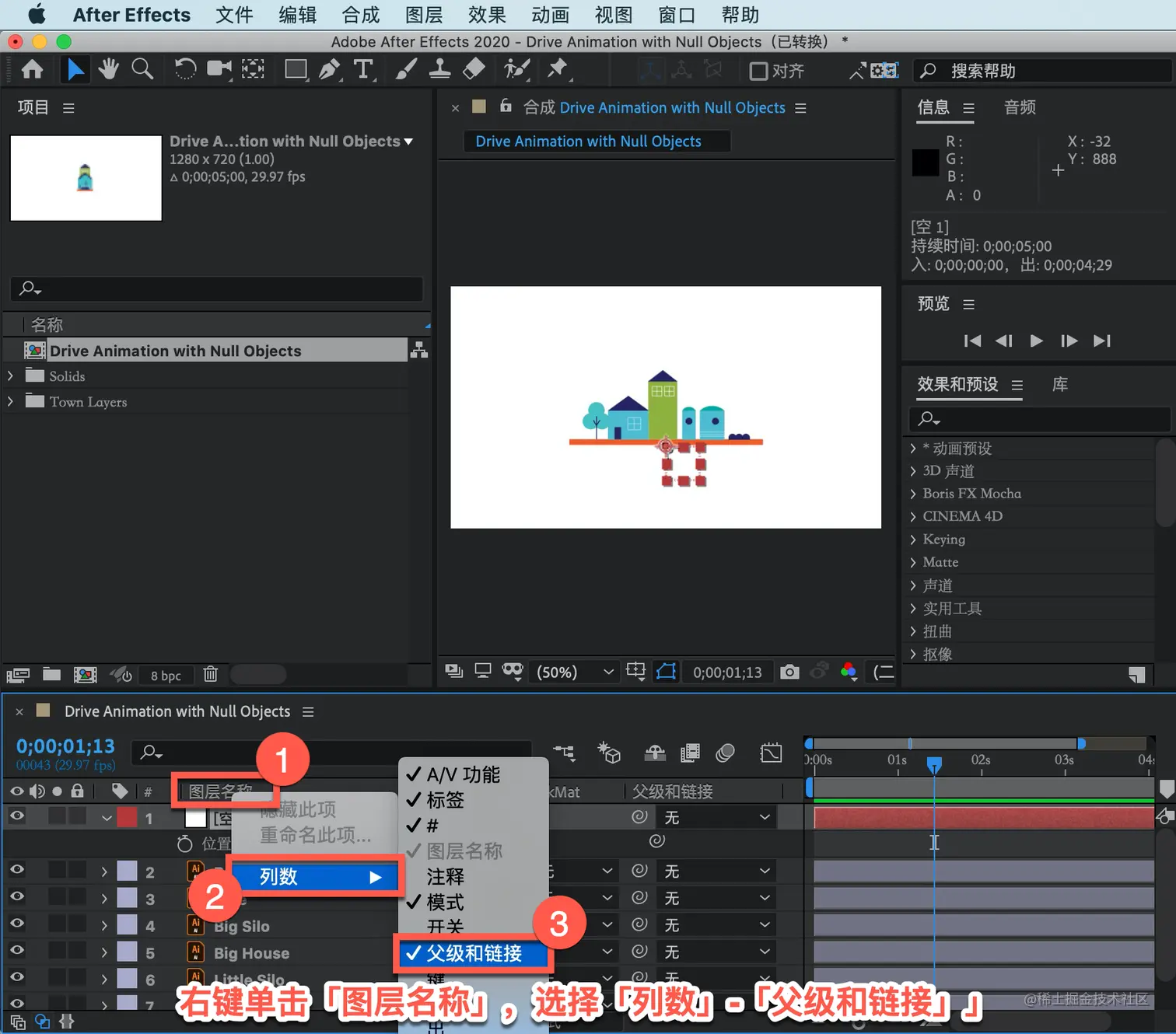Take a snapshot with the viewer camera icon
The height and width of the screenshot is (1034, 1176).
(x=789, y=672)
